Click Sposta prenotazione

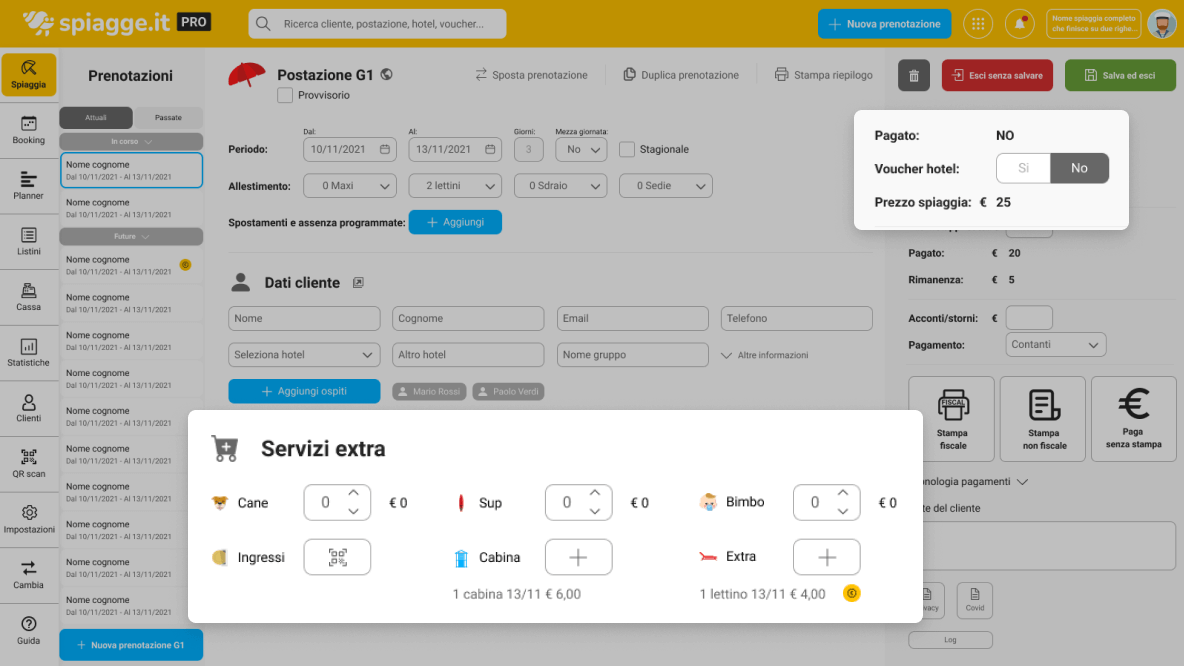(531, 75)
